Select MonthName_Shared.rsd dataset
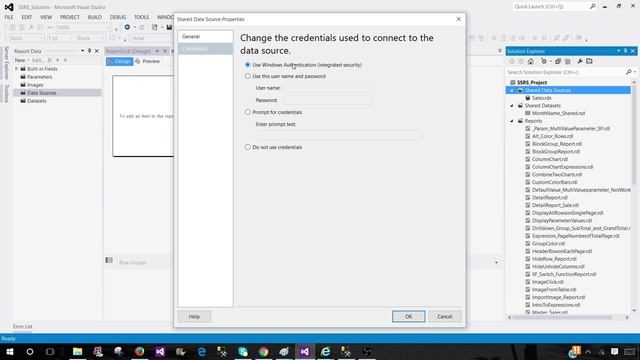Screen dimensions: 640x360 [558, 113]
